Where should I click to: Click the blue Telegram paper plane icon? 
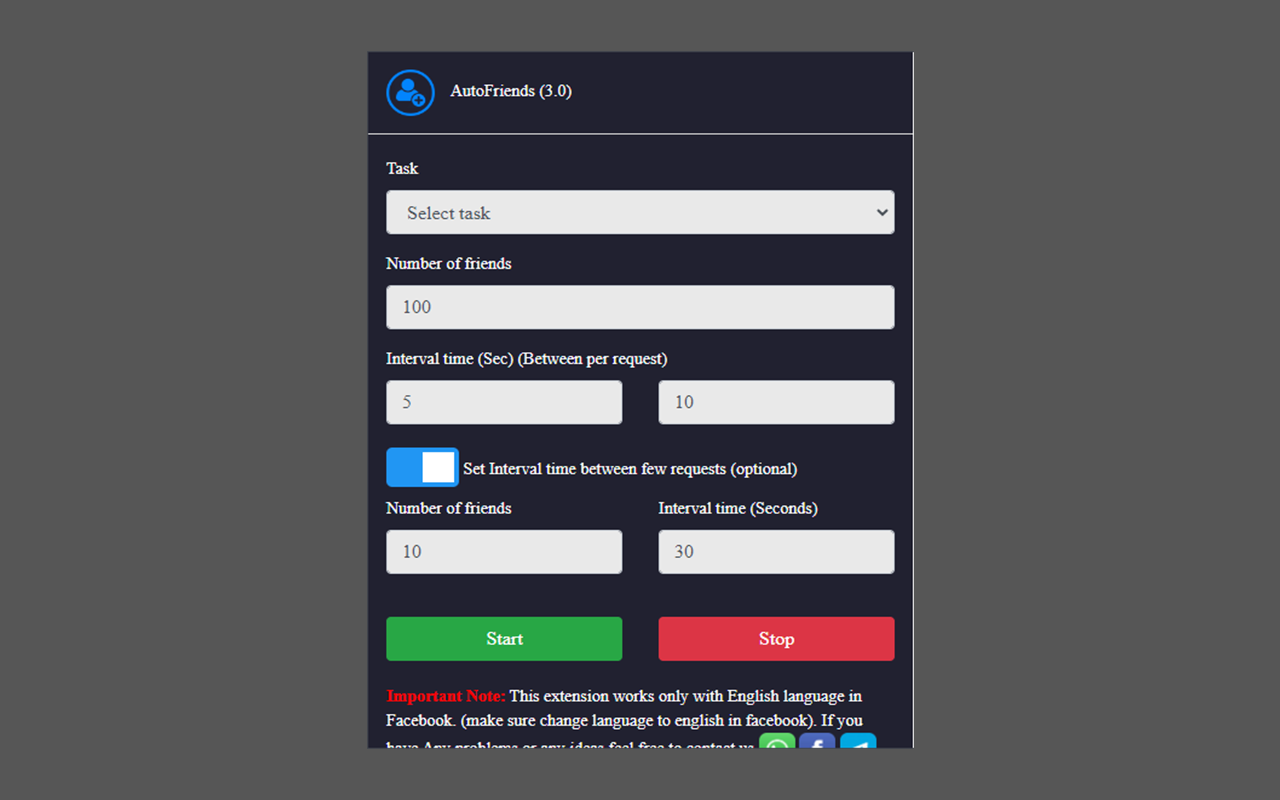[858, 745]
